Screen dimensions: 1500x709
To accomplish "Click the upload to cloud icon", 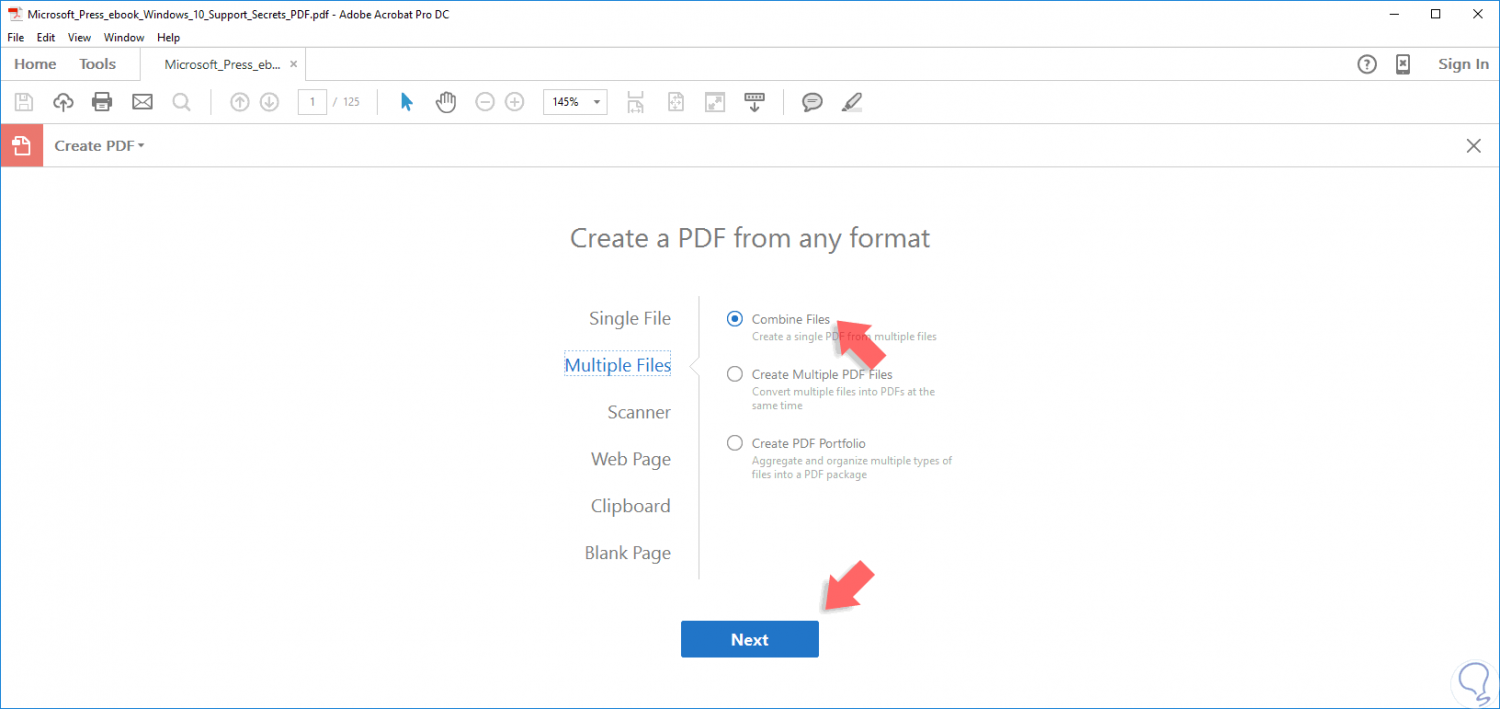I will (63, 102).
